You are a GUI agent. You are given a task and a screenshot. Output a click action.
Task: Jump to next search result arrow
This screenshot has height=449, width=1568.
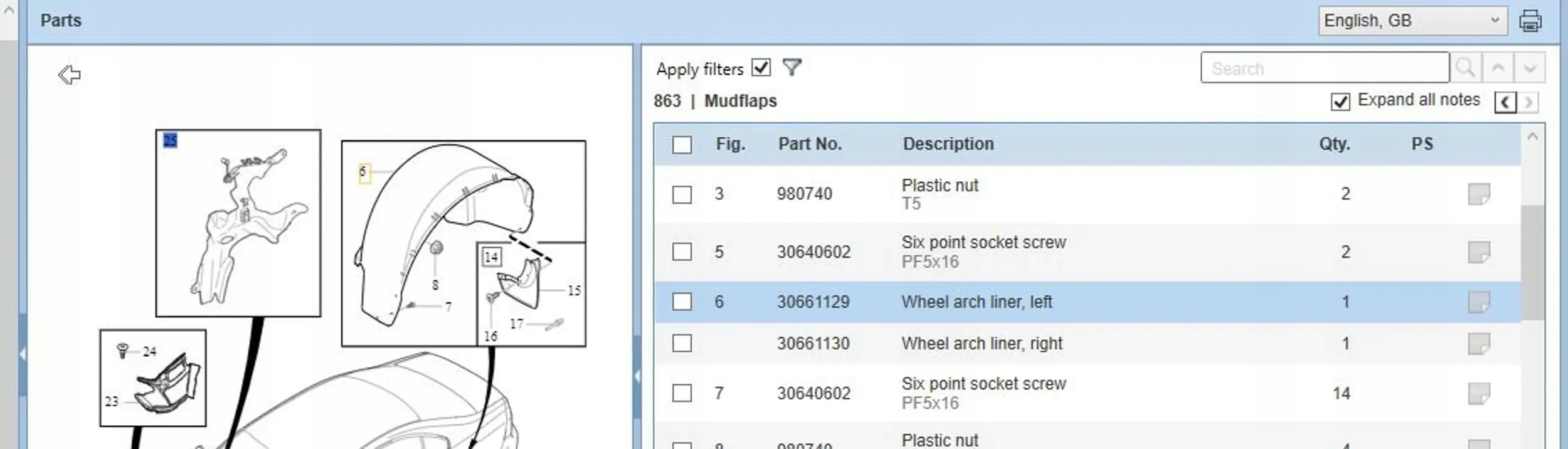(x=1529, y=68)
